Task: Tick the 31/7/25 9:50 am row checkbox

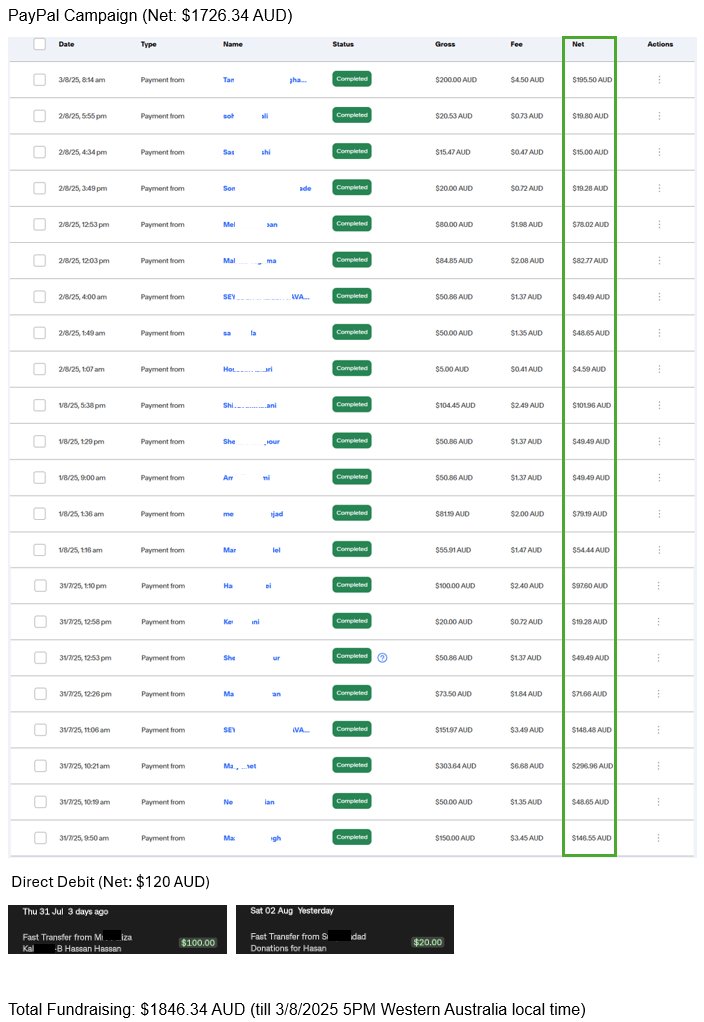Action: [x=40, y=838]
